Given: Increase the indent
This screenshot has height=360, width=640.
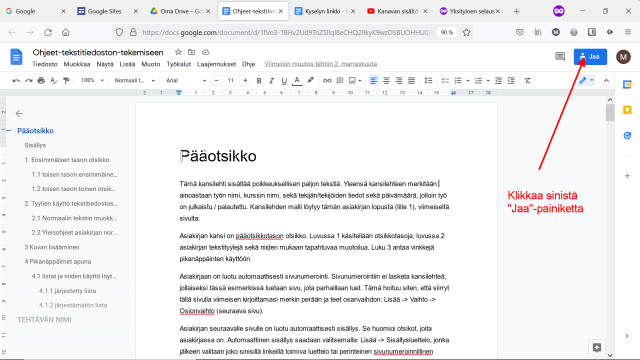Looking at the screenshot, I should click(511, 81).
